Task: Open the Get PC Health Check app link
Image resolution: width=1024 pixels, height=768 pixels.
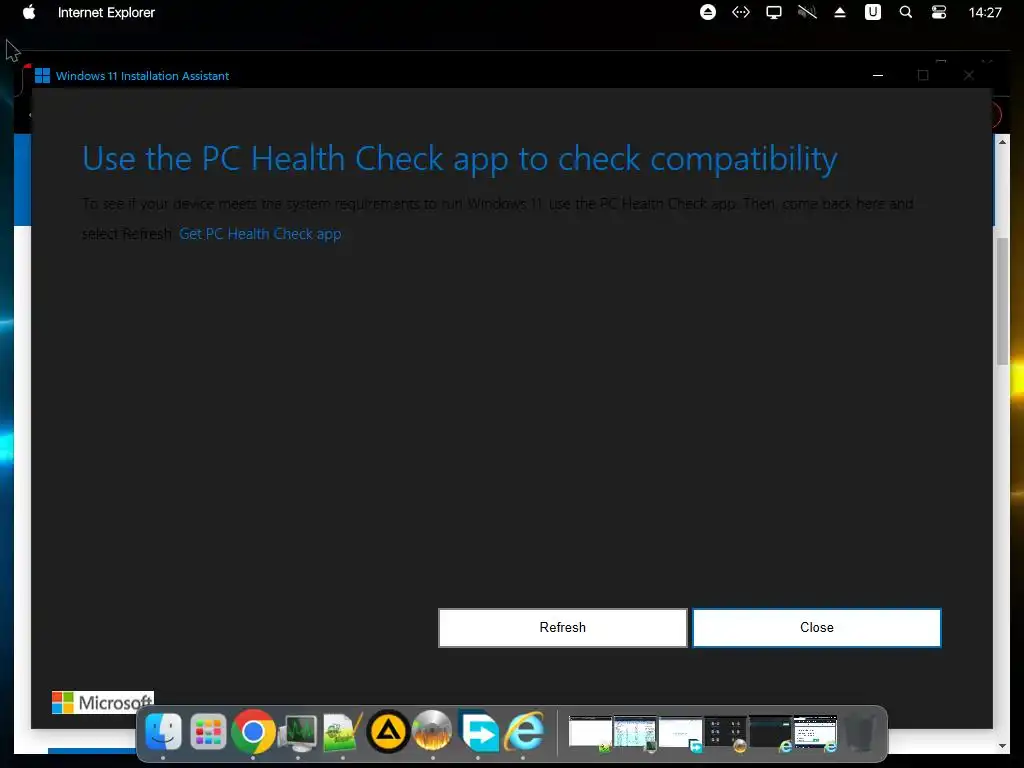Action: pos(260,234)
